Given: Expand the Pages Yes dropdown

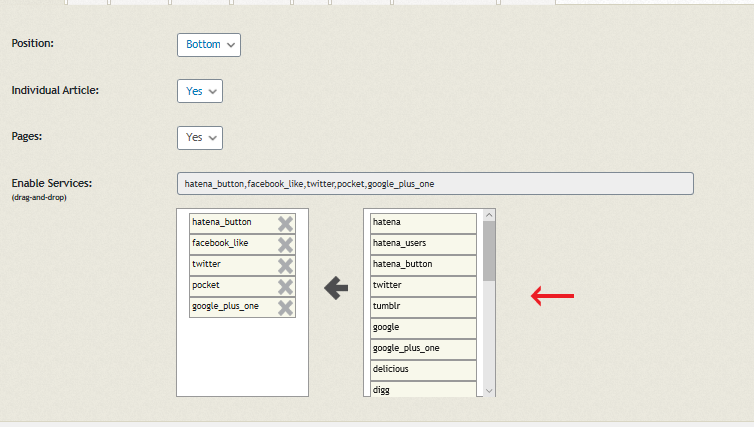Looking at the screenshot, I should [x=200, y=138].
